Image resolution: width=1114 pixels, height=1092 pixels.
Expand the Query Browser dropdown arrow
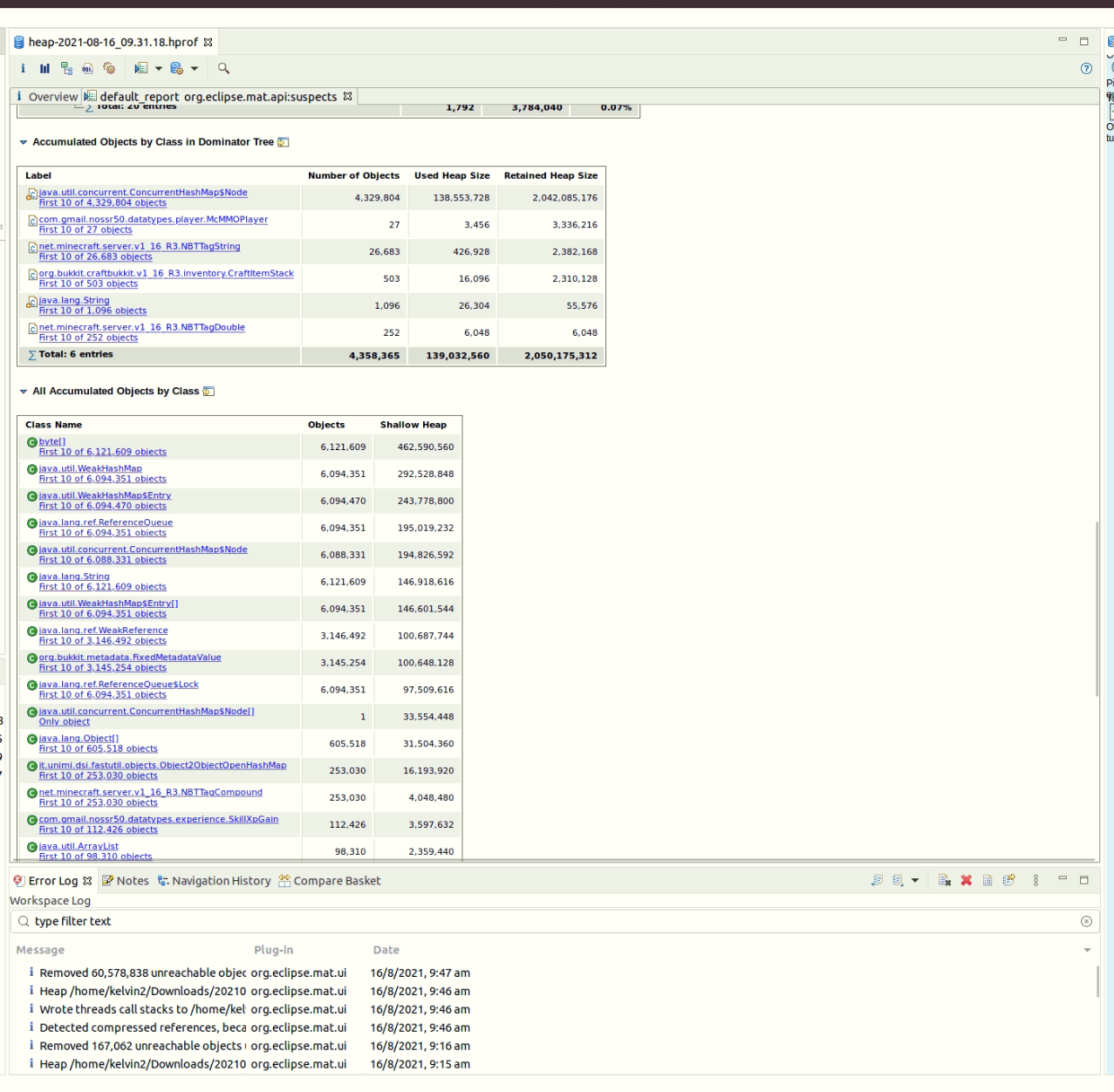click(x=195, y=68)
